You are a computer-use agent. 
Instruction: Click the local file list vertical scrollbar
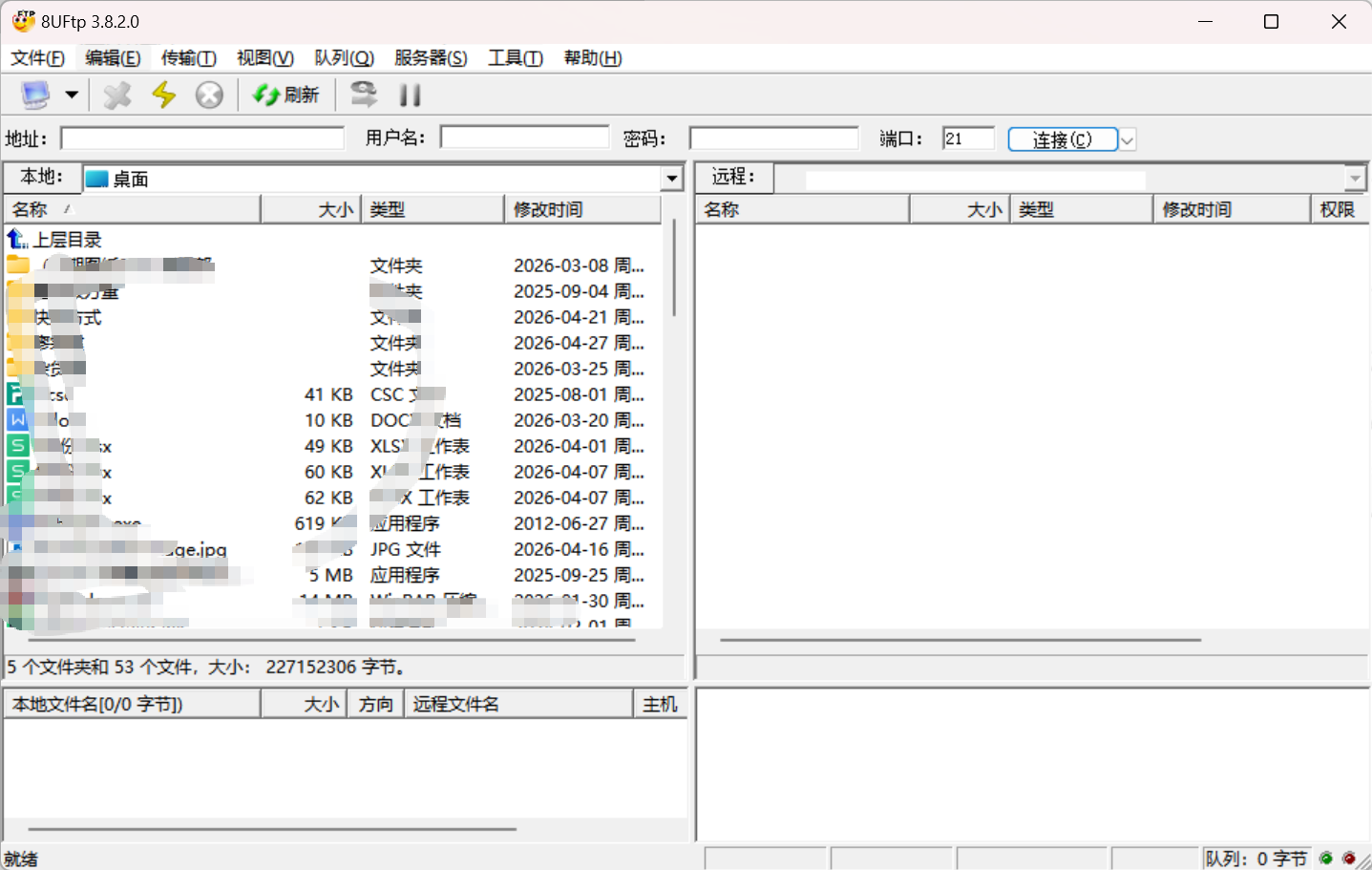[674, 268]
